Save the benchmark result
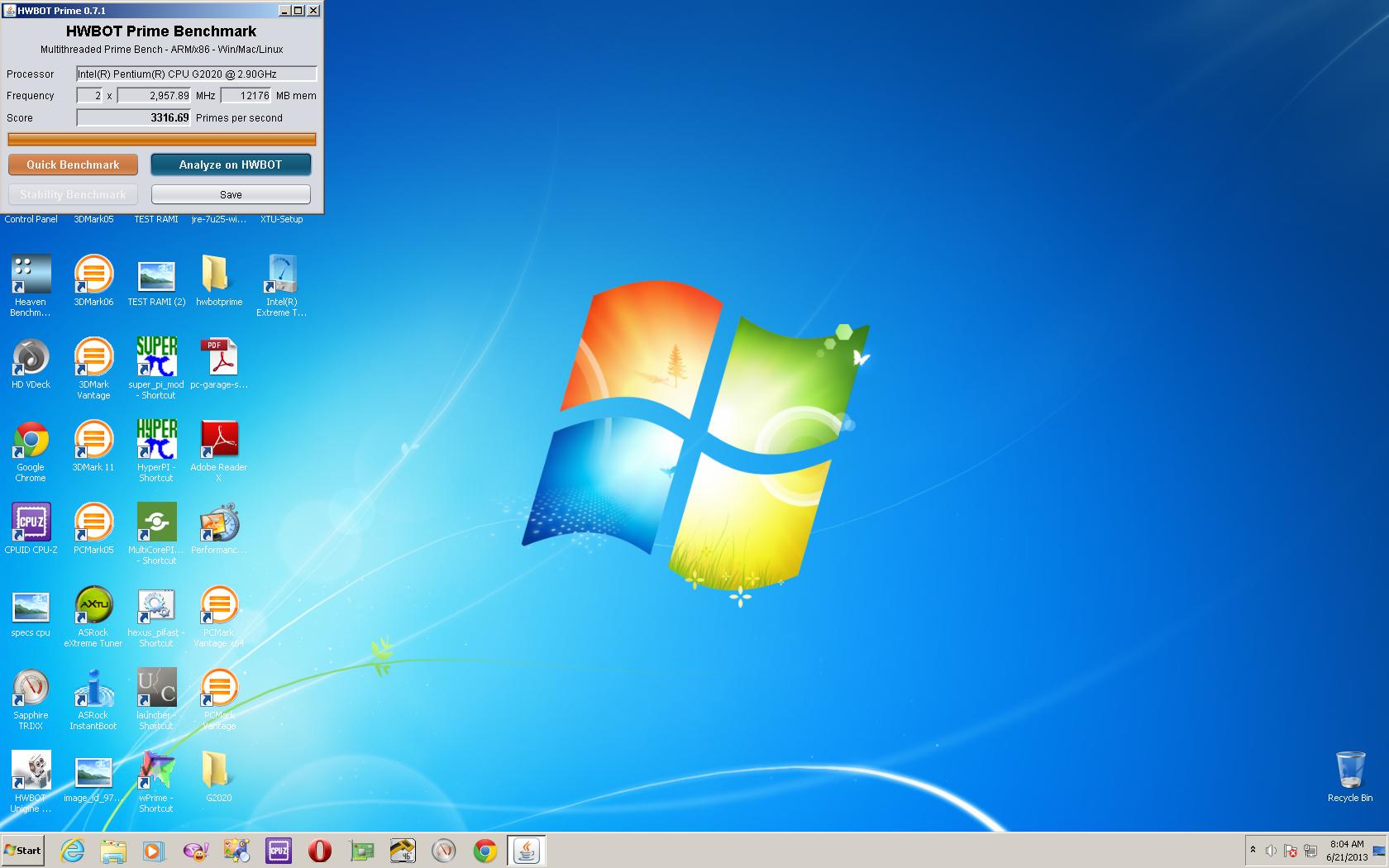This screenshot has width=1389, height=868. pyautogui.click(x=231, y=194)
